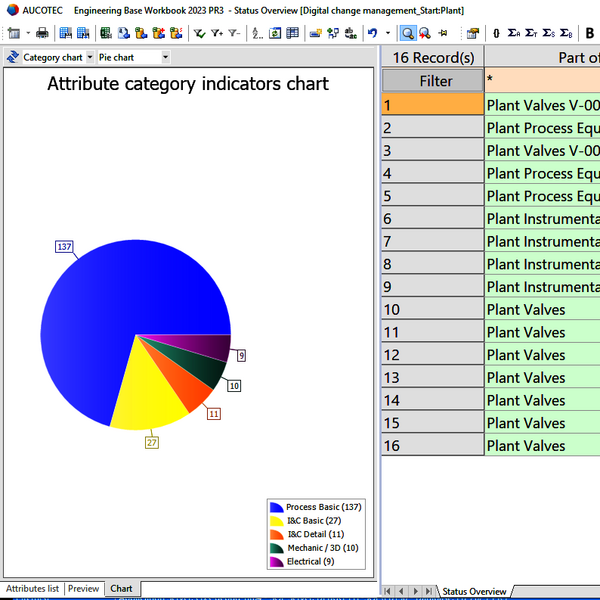Click the Filter row header button
The width and height of the screenshot is (600, 600).
435,81
